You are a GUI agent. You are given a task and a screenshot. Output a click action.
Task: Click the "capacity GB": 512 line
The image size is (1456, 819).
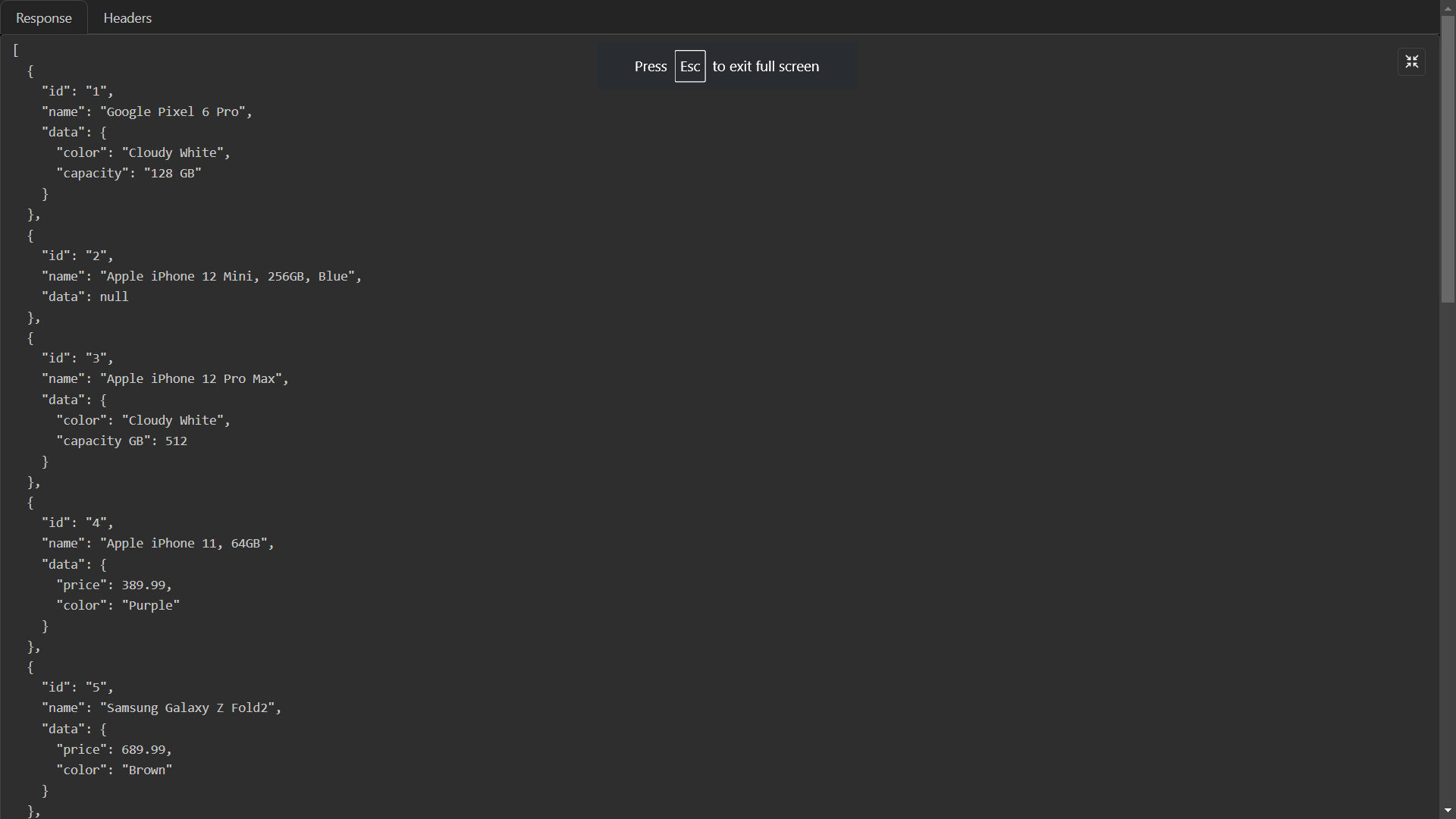[x=122, y=441]
